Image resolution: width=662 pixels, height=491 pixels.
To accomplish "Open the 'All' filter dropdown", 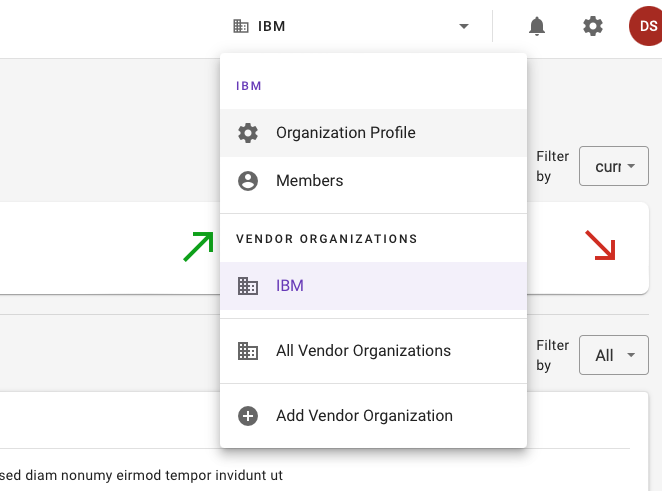I will [x=614, y=355].
